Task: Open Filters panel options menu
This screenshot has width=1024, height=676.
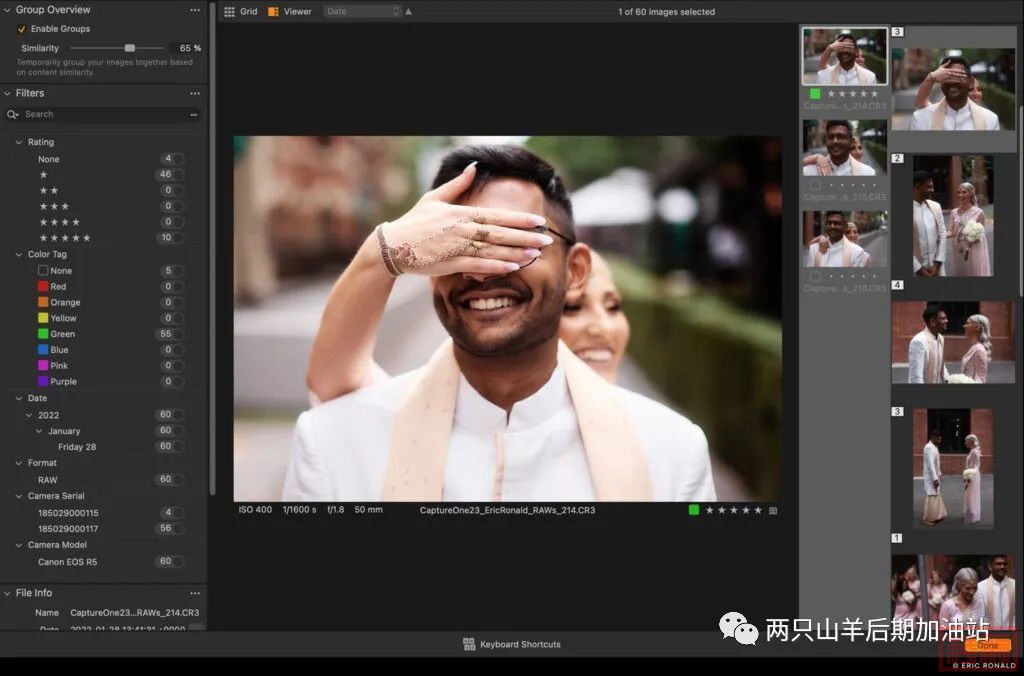Action: click(x=195, y=93)
